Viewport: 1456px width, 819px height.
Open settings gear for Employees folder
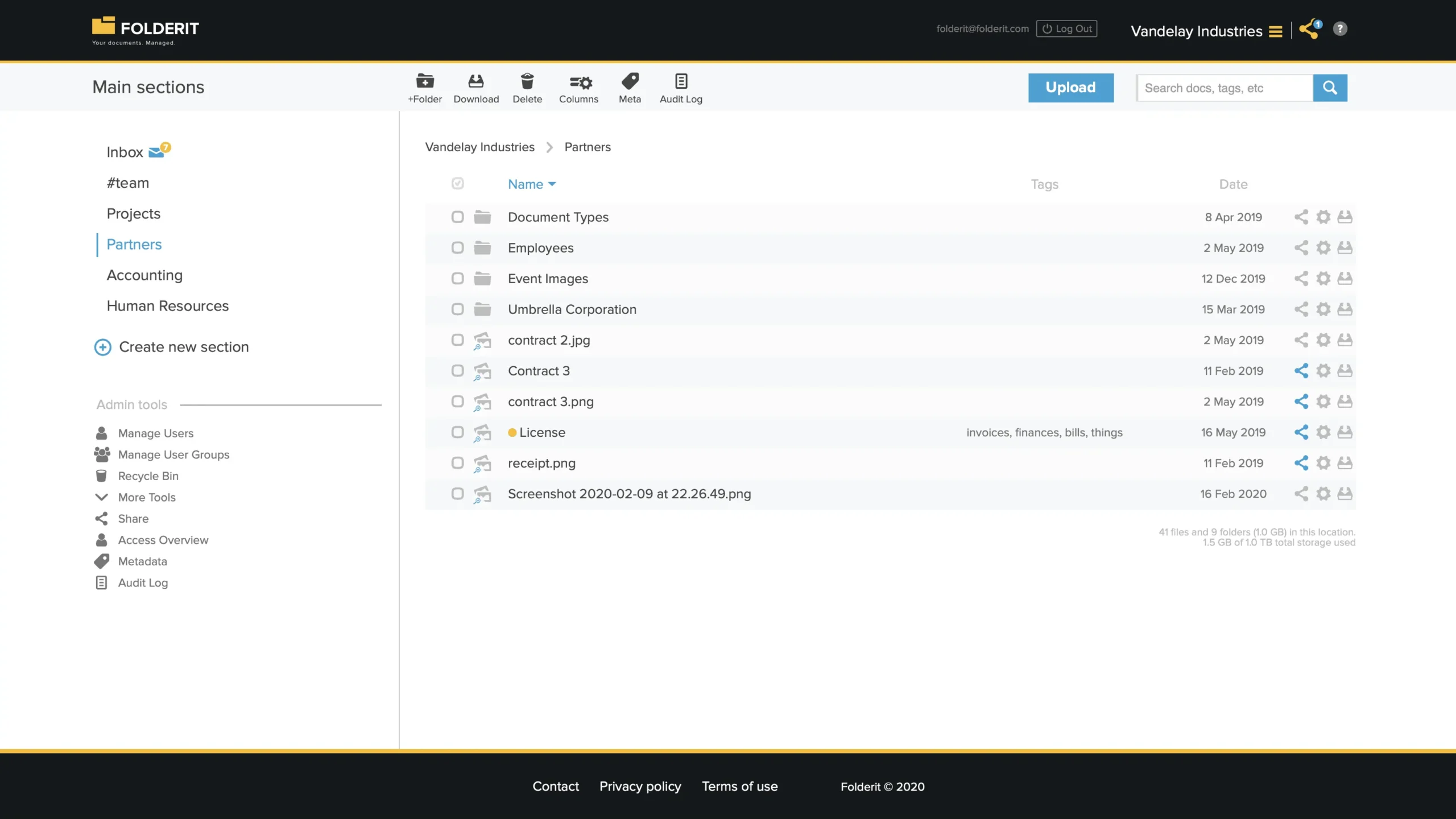(1323, 248)
